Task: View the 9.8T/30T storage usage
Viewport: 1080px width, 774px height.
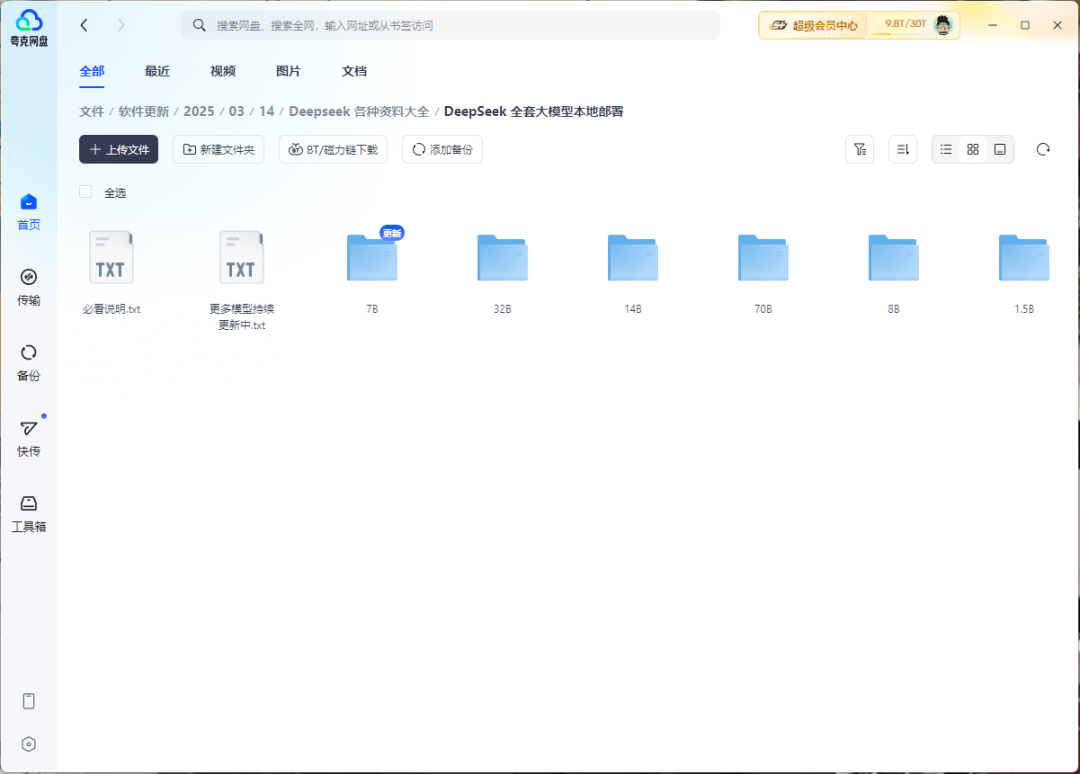Action: click(x=905, y=24)
